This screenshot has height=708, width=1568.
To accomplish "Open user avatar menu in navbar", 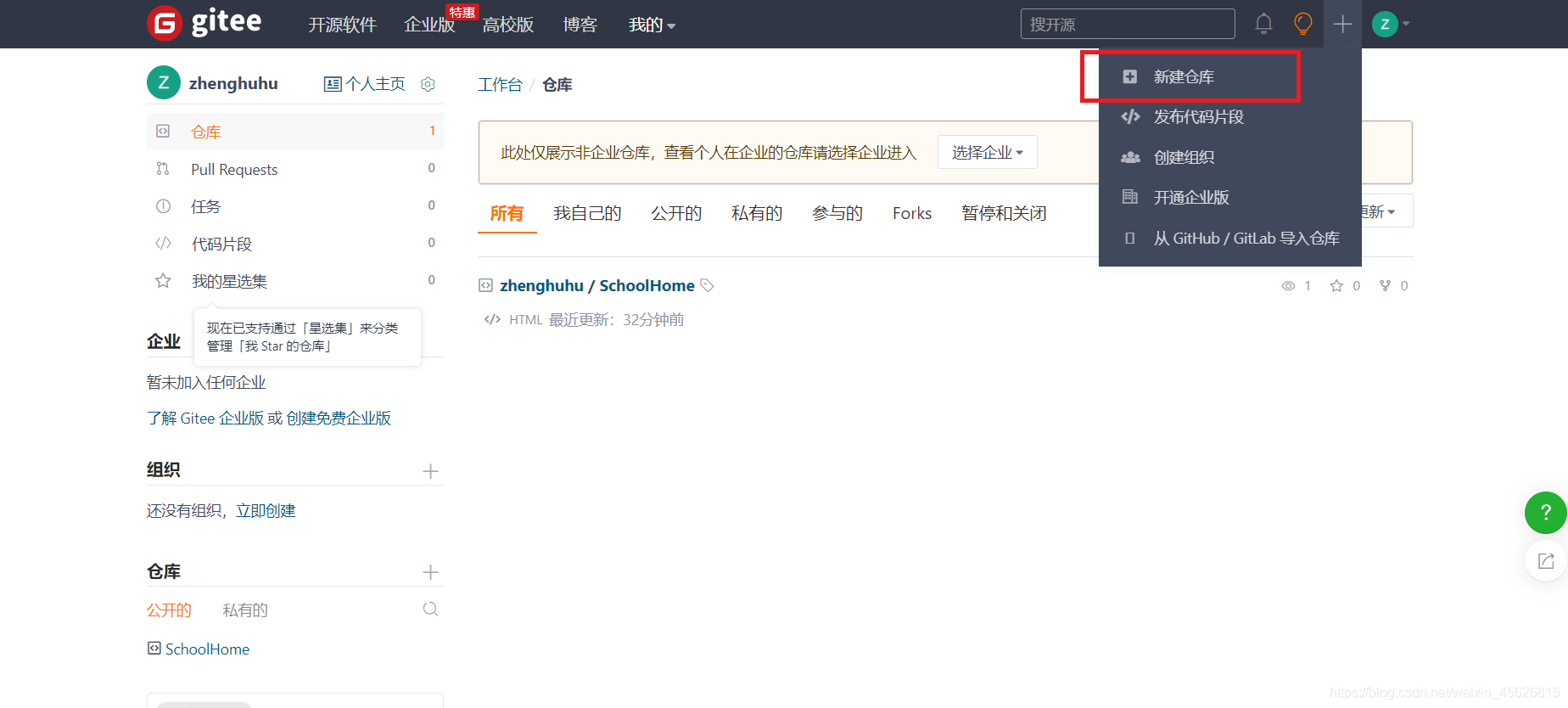I will [x=1391, y=24].
